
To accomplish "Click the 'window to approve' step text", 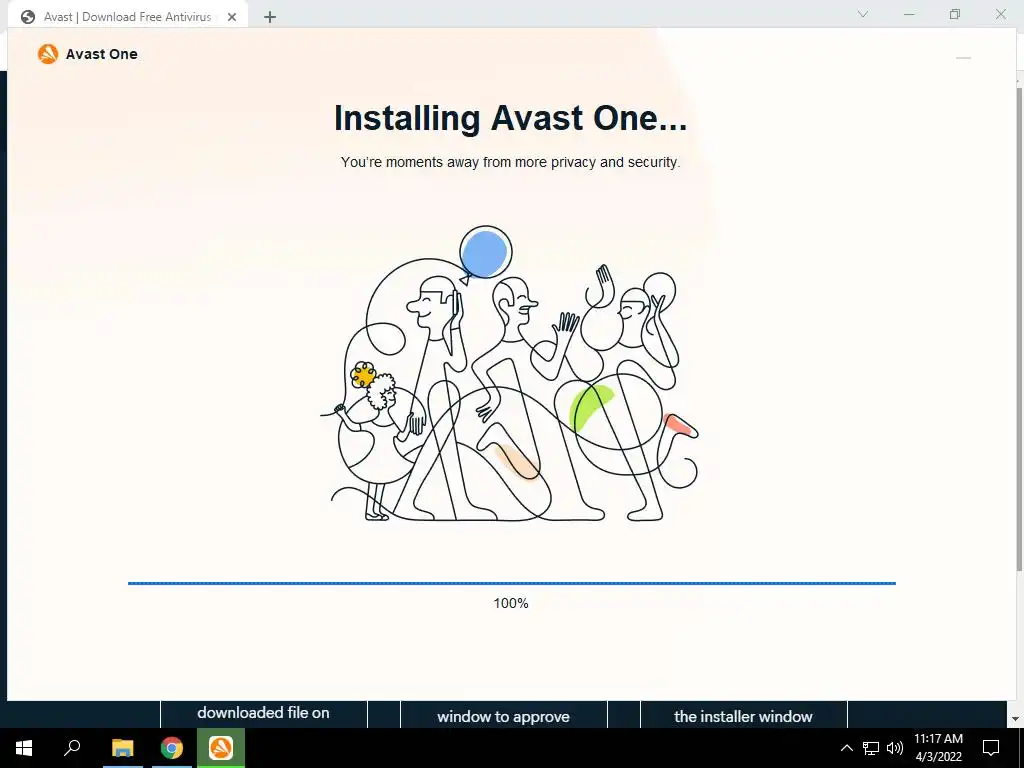I will [504, 716].
